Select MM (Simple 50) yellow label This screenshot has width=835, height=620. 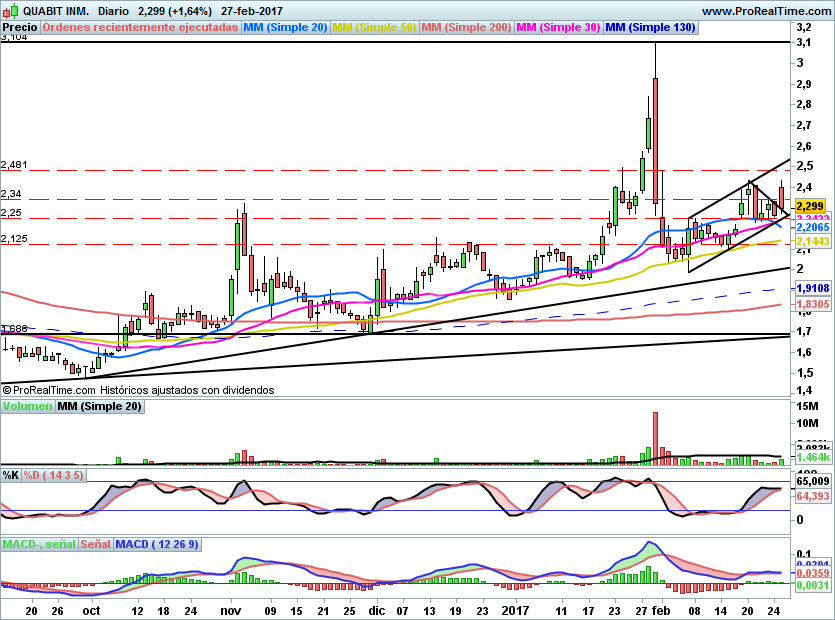(x=374, y=27)
